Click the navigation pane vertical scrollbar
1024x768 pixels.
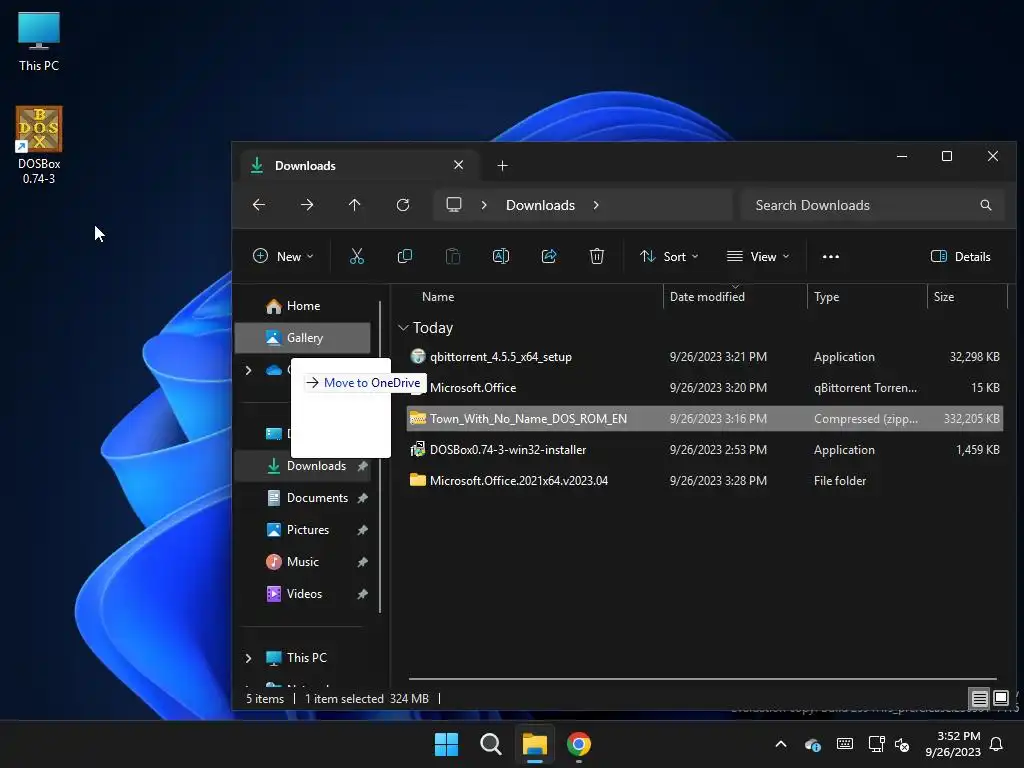pyautogui.click(x=380, y=457)
